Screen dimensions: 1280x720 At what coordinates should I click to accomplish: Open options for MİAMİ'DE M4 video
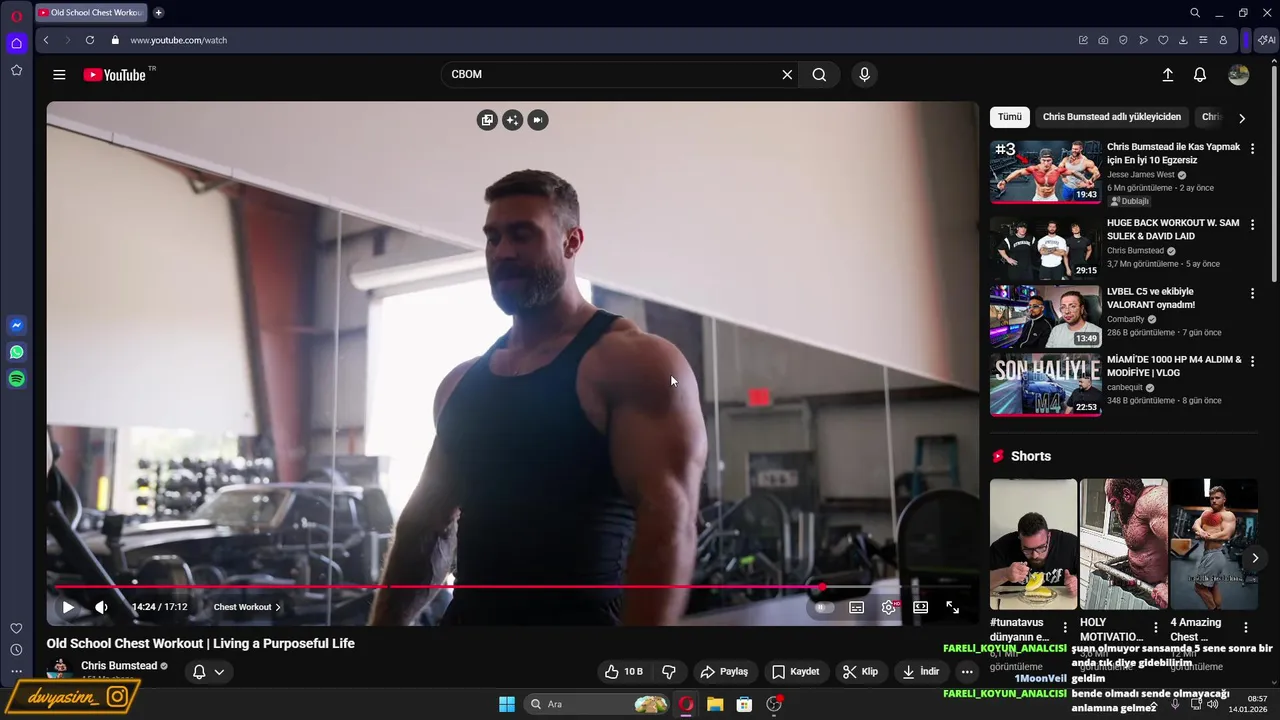click(x=1252, y=361)
